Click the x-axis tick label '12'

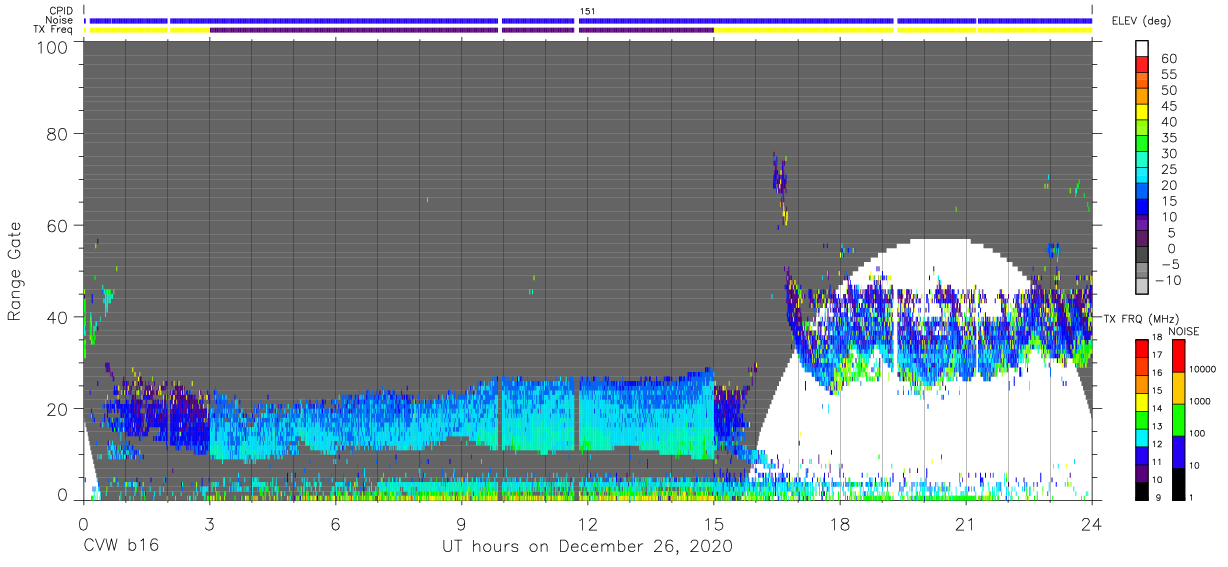pos(587,522)
